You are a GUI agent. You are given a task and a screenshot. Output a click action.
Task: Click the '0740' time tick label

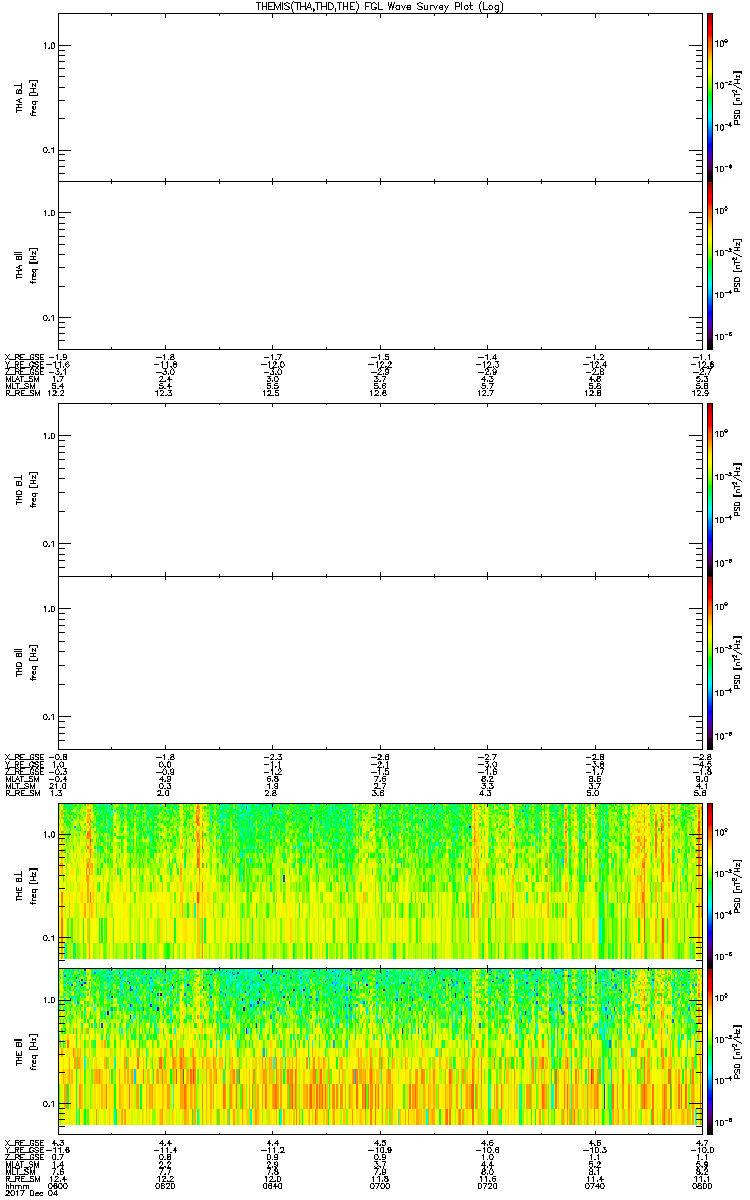(x=593, y=1185)
